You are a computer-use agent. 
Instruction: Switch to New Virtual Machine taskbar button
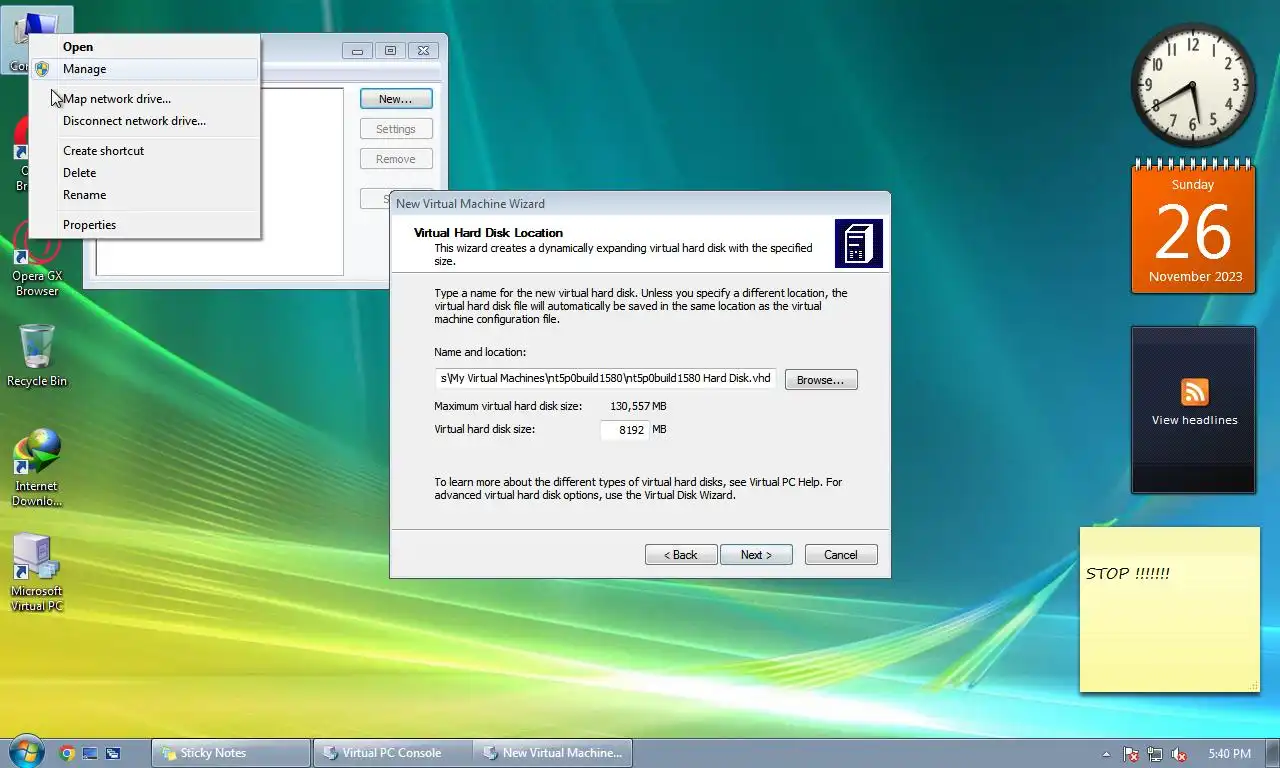(551, 753)
